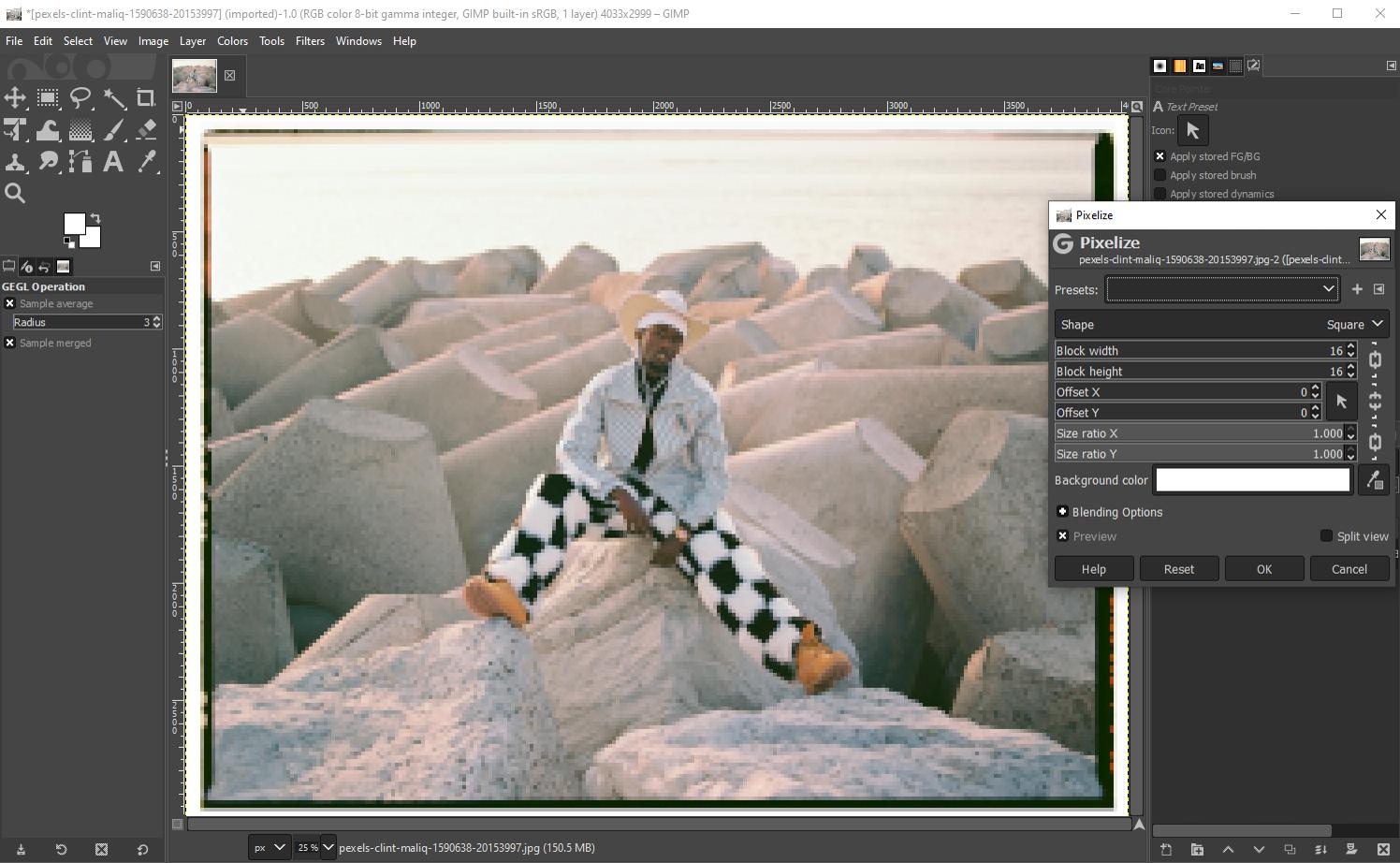Confirm Pixelize by clicking OK
The image size is (1400, 863).
[1264, 568]
